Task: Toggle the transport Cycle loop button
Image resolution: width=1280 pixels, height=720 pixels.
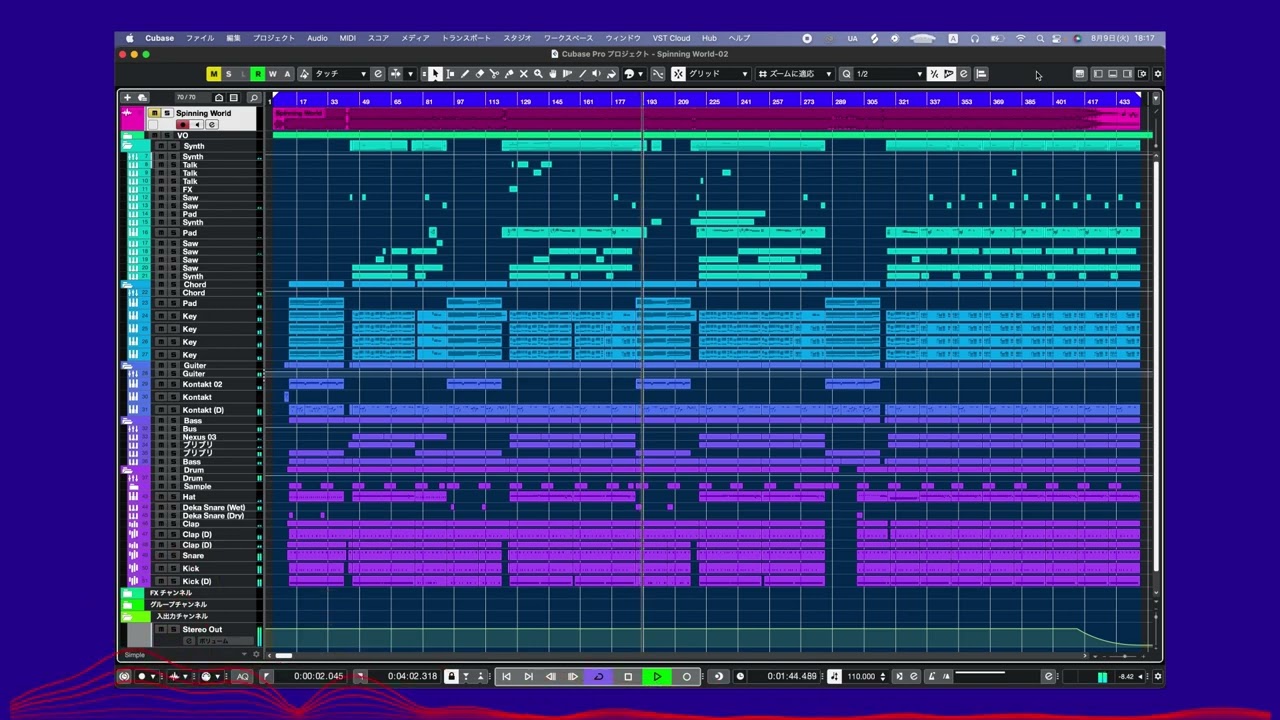Action: tap(598, 677)
